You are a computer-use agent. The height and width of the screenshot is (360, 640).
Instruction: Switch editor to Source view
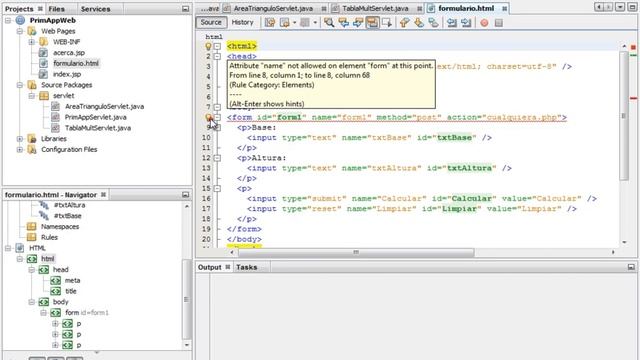point(211,22)
